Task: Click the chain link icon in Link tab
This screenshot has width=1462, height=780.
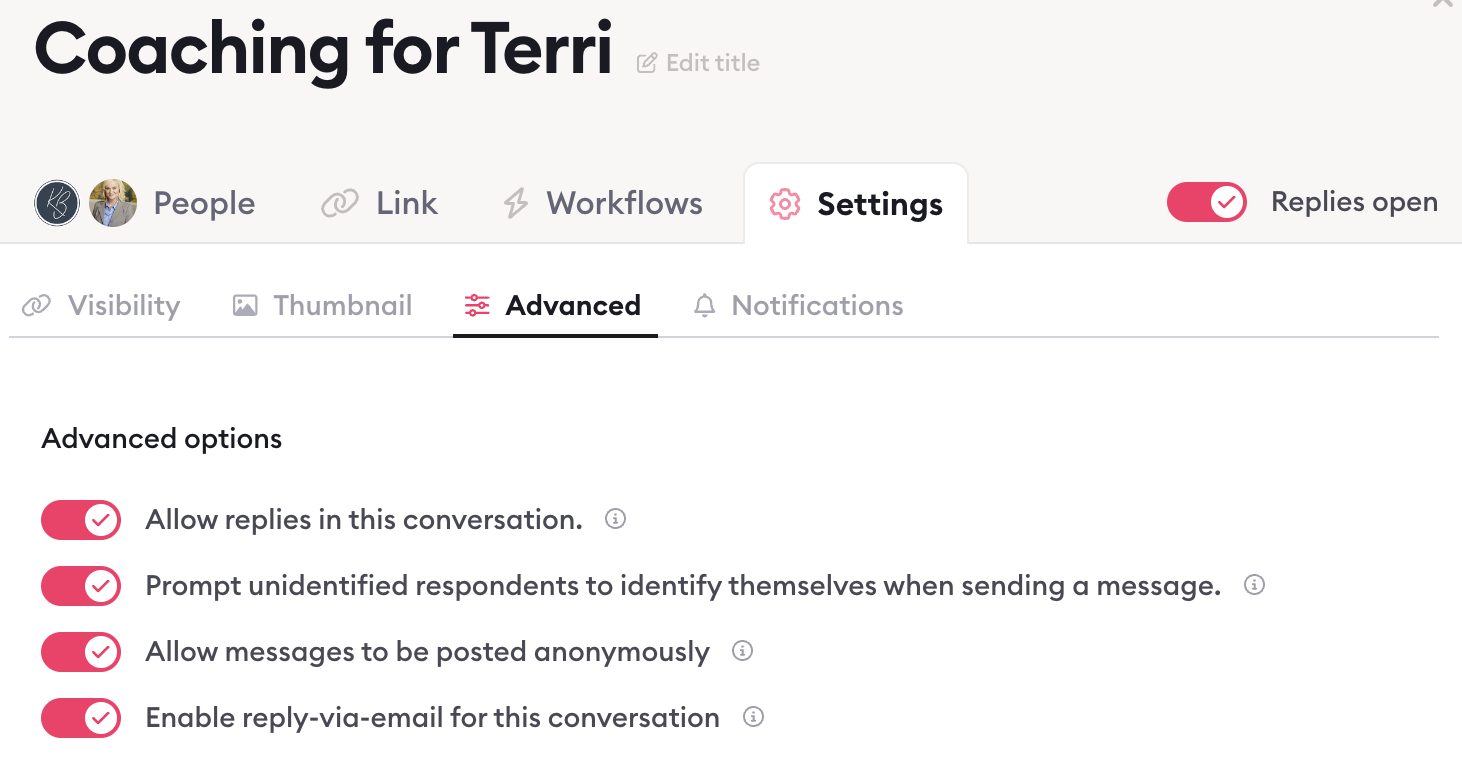Action: point(339,204)
